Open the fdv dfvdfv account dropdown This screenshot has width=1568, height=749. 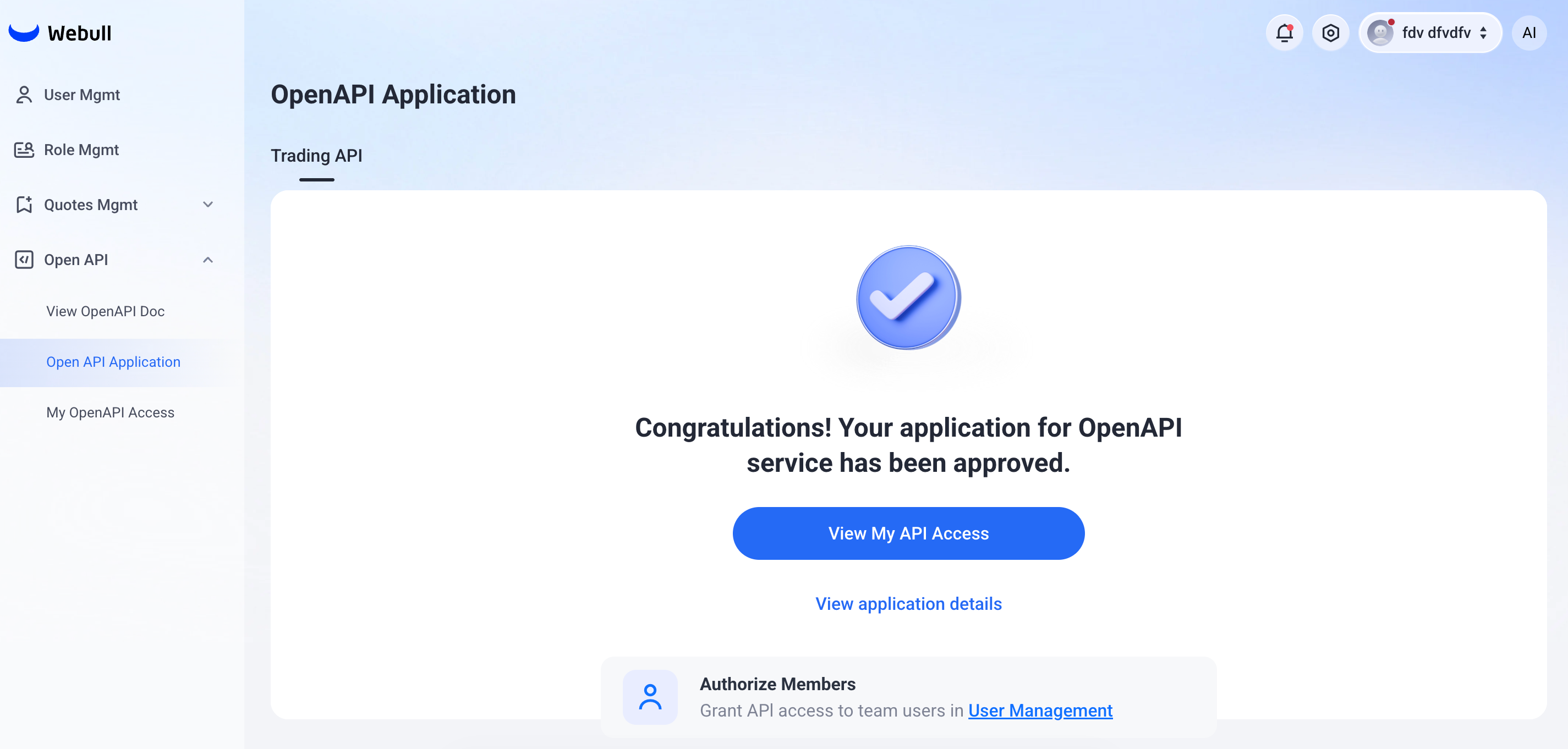click(1430, 33)
